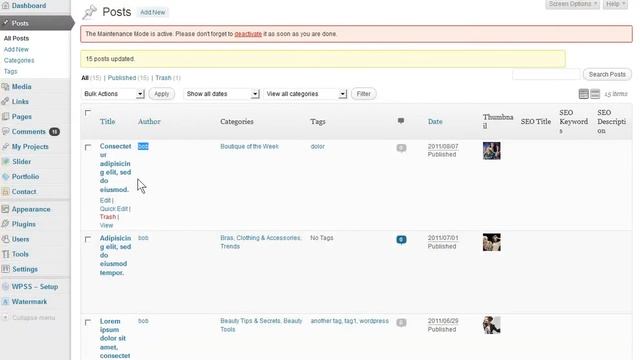This screenshot has height=360, width=640.
Task: Open comments bubble for Lorem ipsum post
Action: pos(401,322)
